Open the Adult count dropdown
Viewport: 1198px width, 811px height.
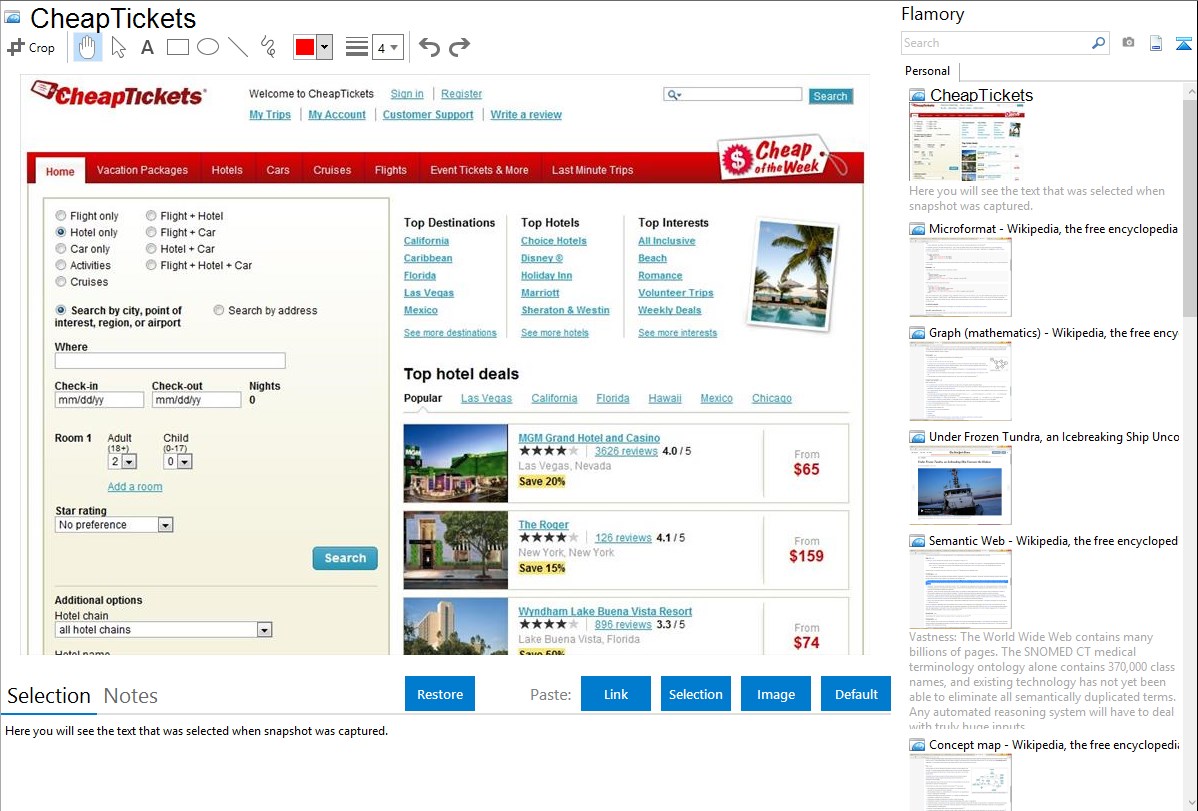(129, 462)
